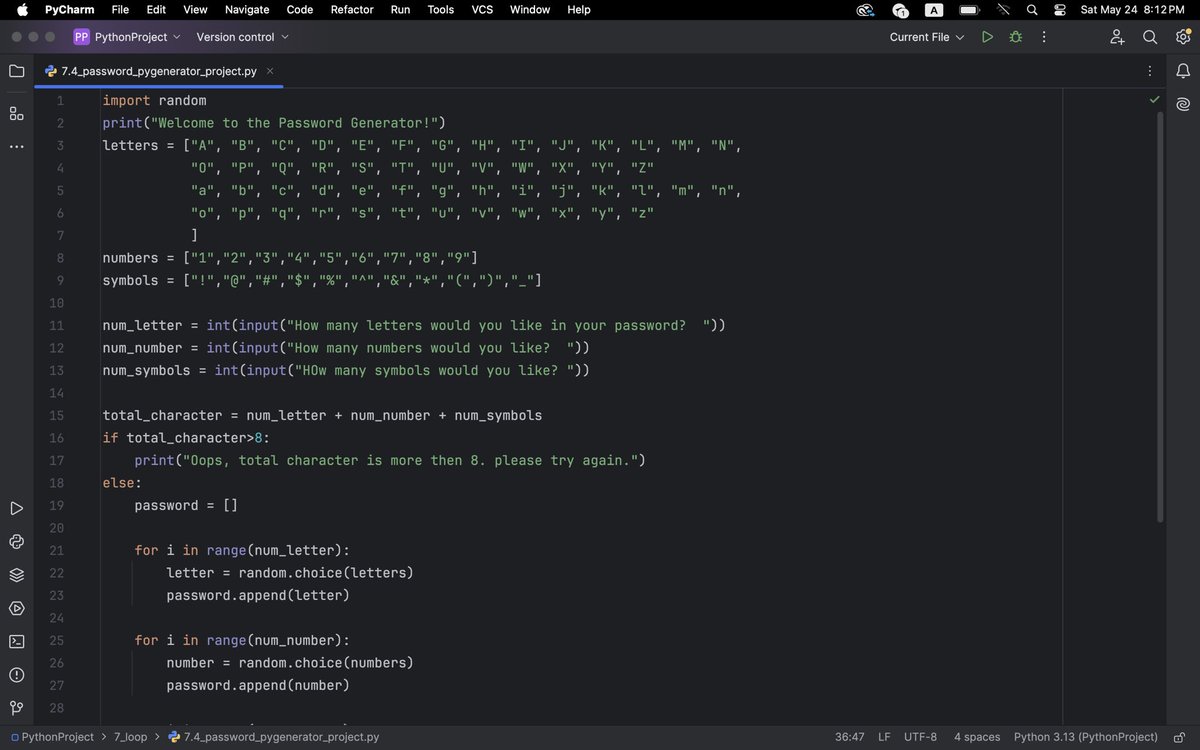1200x750 pixels.
Task: Open editor tab options vertical ellipsis
Action: point(1149,71)
